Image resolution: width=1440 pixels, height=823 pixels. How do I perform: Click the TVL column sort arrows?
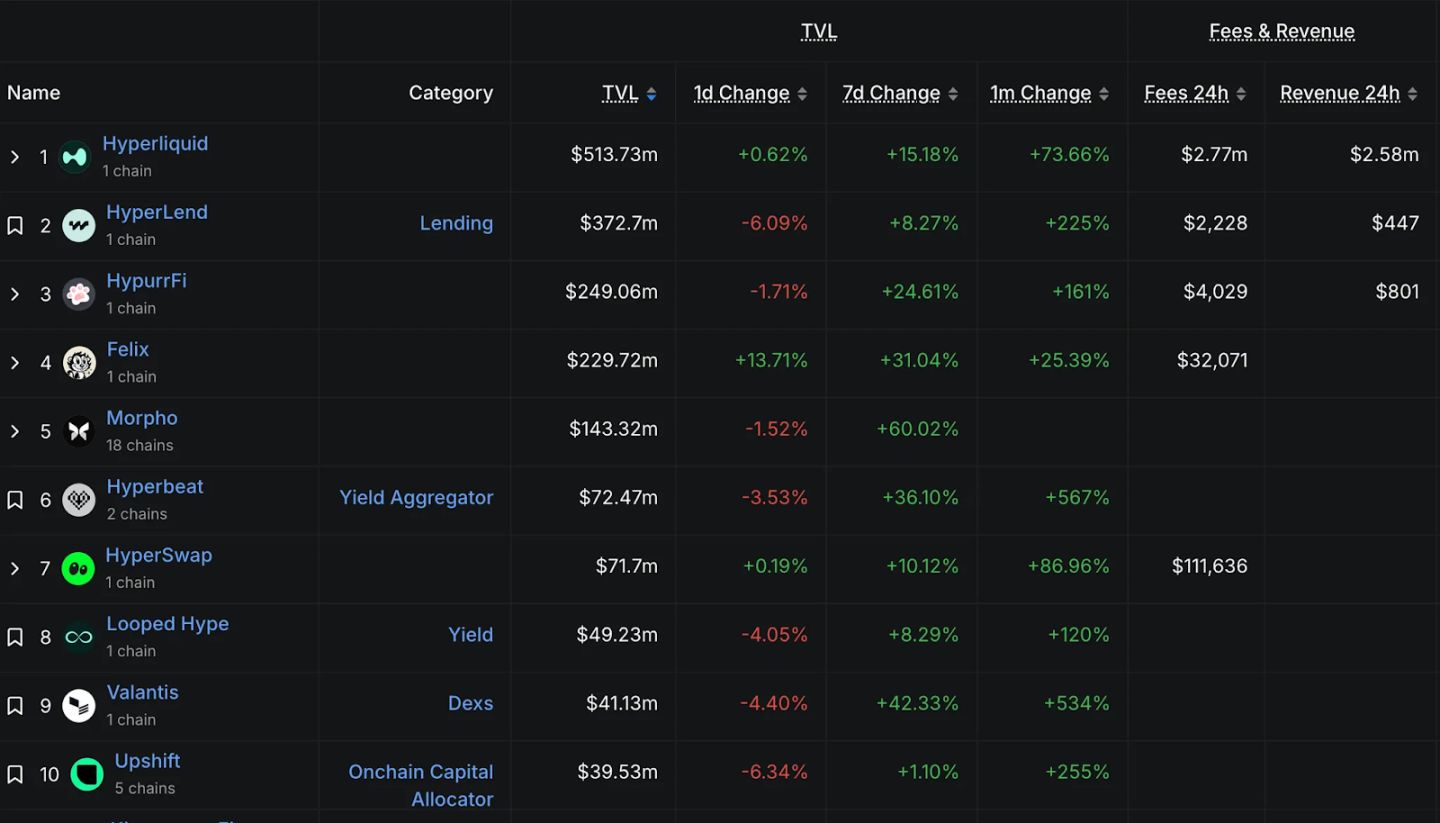point(651,93)
